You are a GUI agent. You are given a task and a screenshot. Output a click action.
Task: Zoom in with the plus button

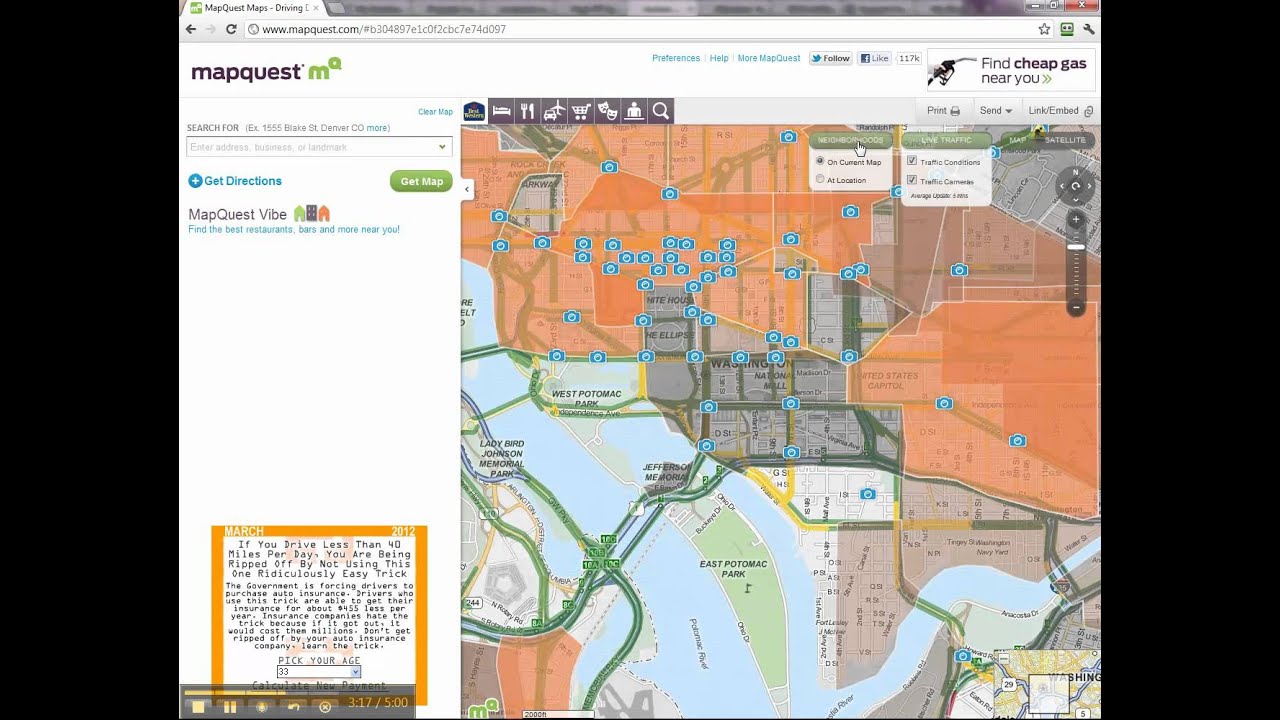pyautogui.click(x=1076, y=219)
